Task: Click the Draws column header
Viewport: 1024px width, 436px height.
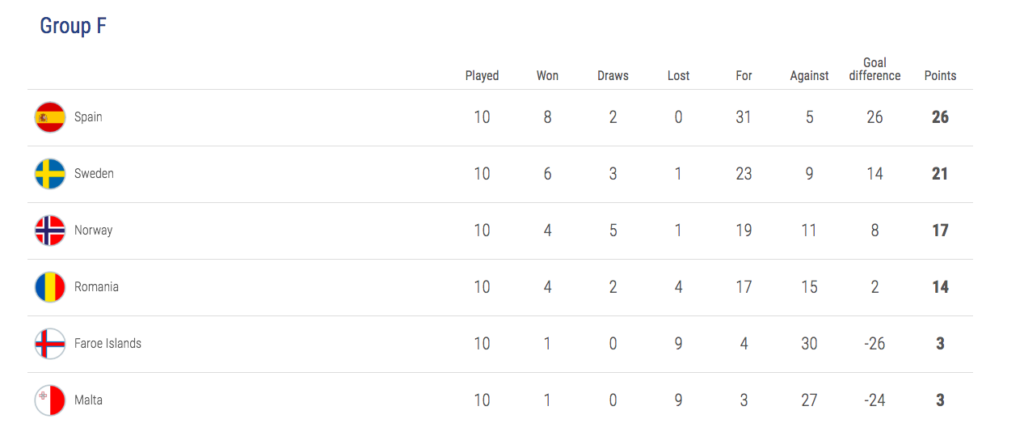Action: 613,76
